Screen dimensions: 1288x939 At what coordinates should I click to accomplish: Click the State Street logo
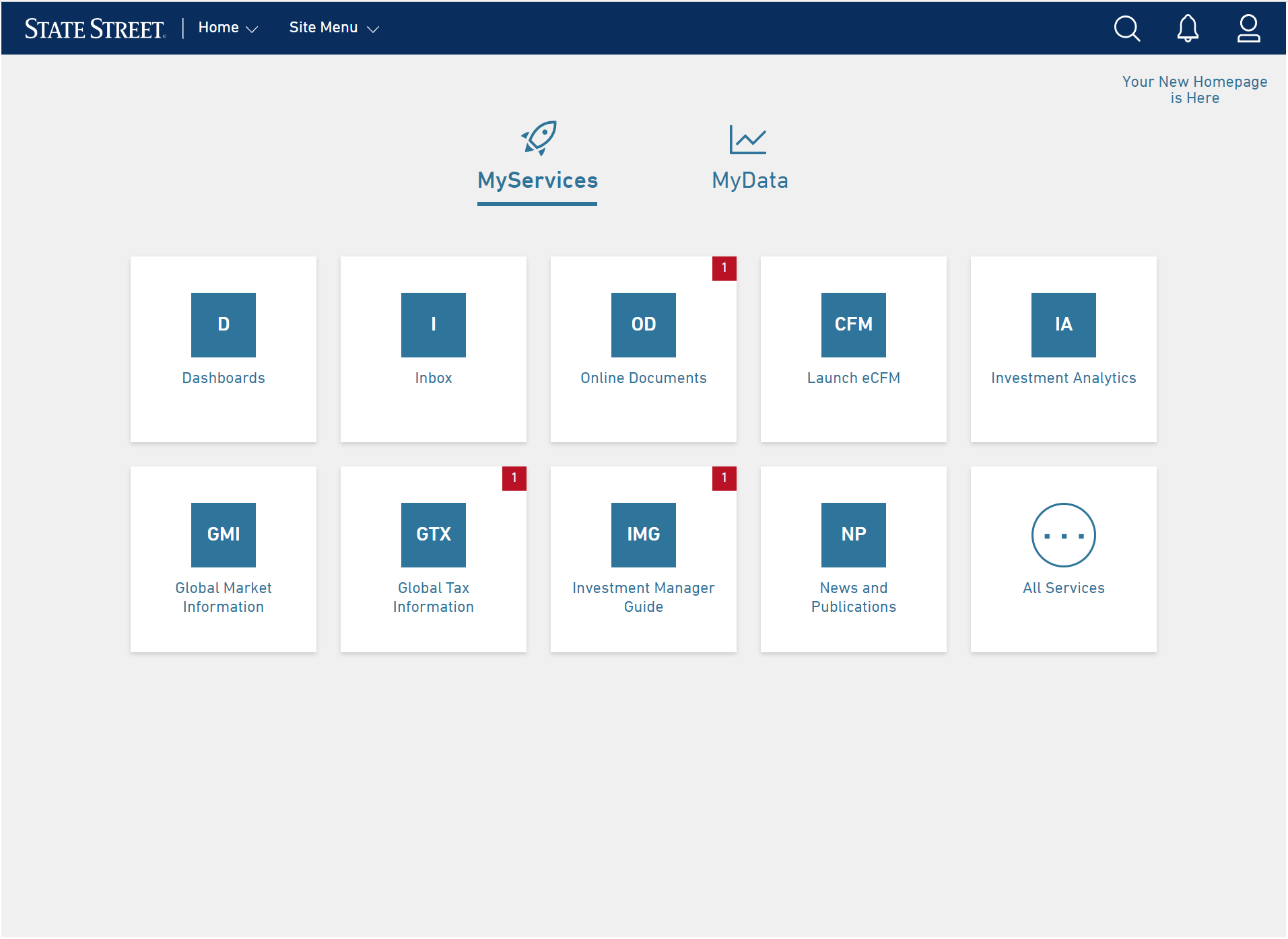(x=95, y=28)
